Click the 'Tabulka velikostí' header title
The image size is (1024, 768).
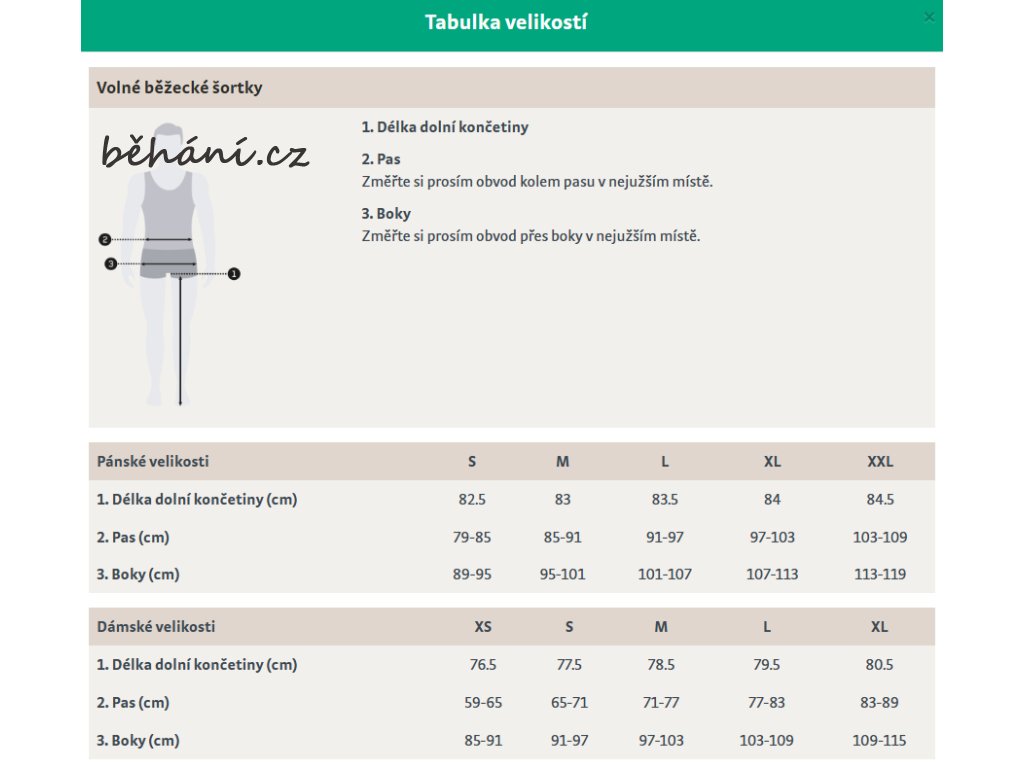pyautogui.click(x=506, y=22)
